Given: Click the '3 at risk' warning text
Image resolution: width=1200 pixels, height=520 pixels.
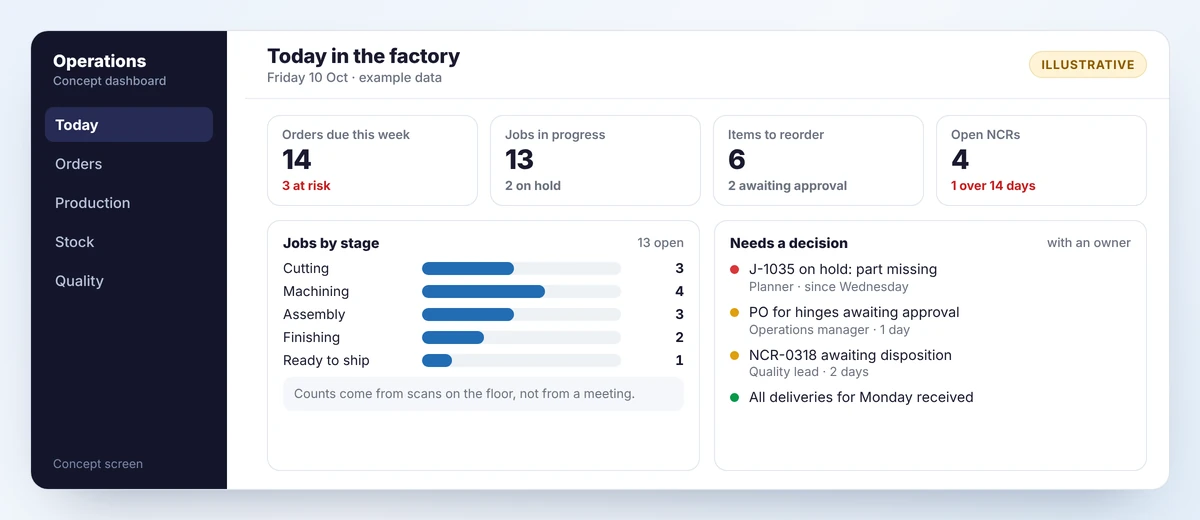Looking at the screenshot, I should tap(306, 186).
